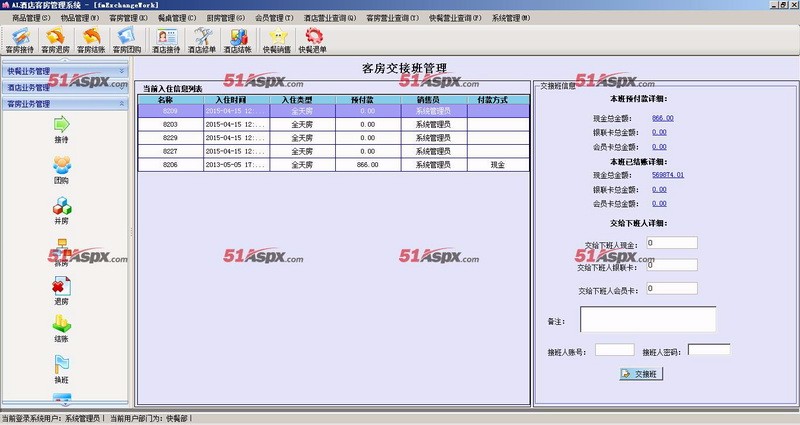Screen dimensions: 800x425
Task: Focus the 接班人账号 input field
Action: (615, 349)
